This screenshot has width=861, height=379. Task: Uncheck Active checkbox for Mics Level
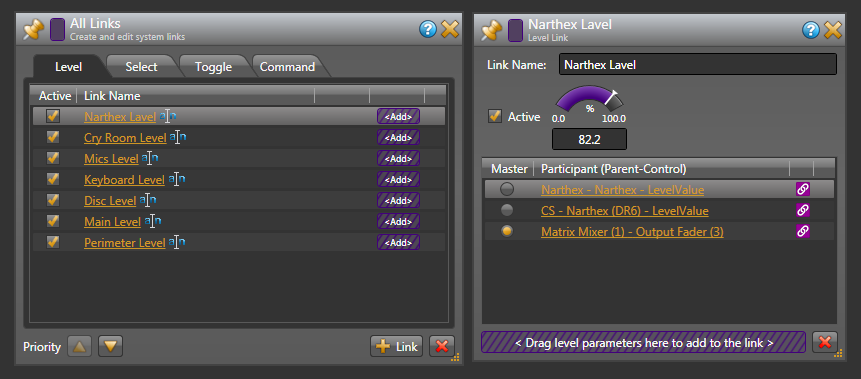[53, 158]
